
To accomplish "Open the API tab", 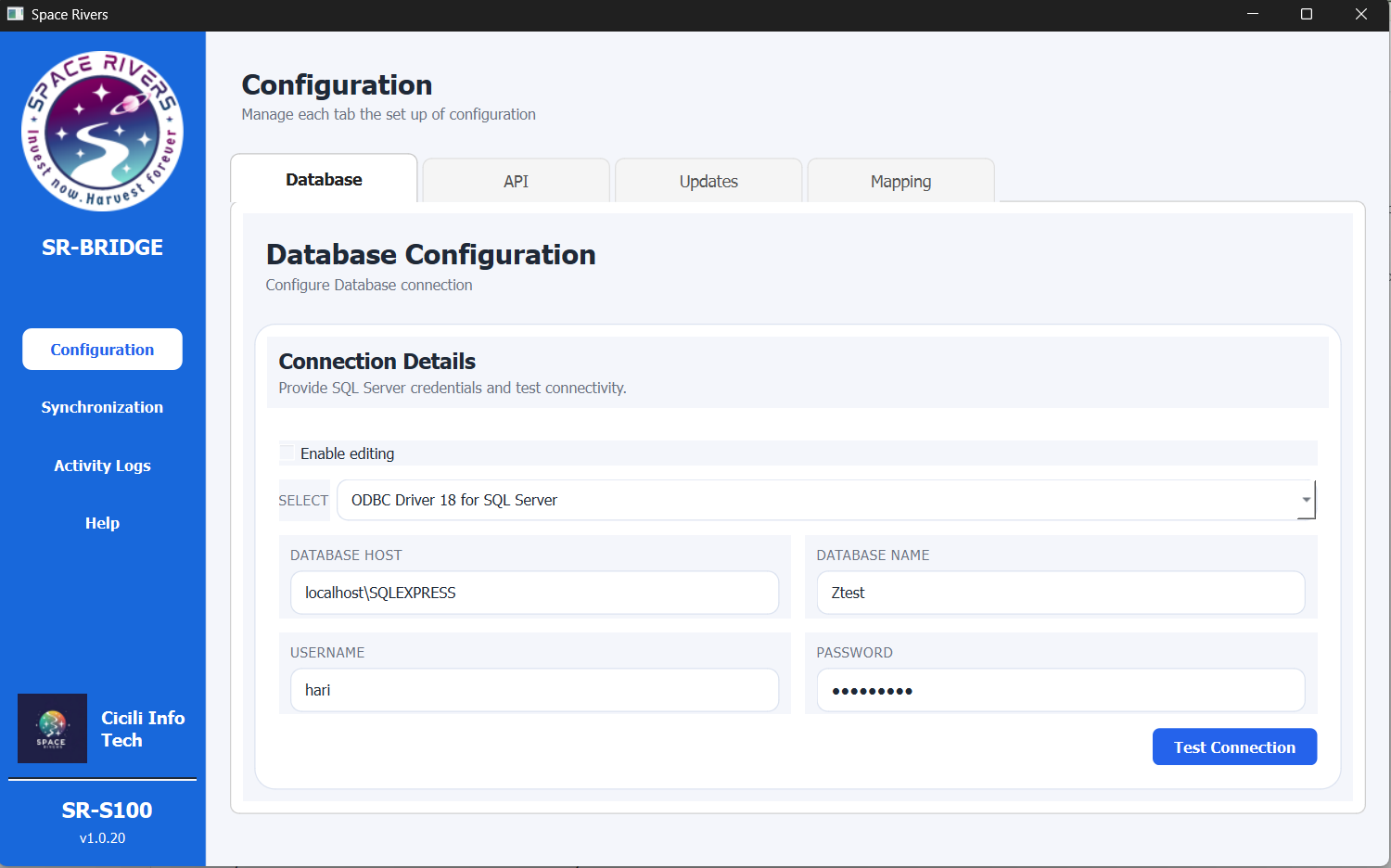I will click(x=516, y=181).
